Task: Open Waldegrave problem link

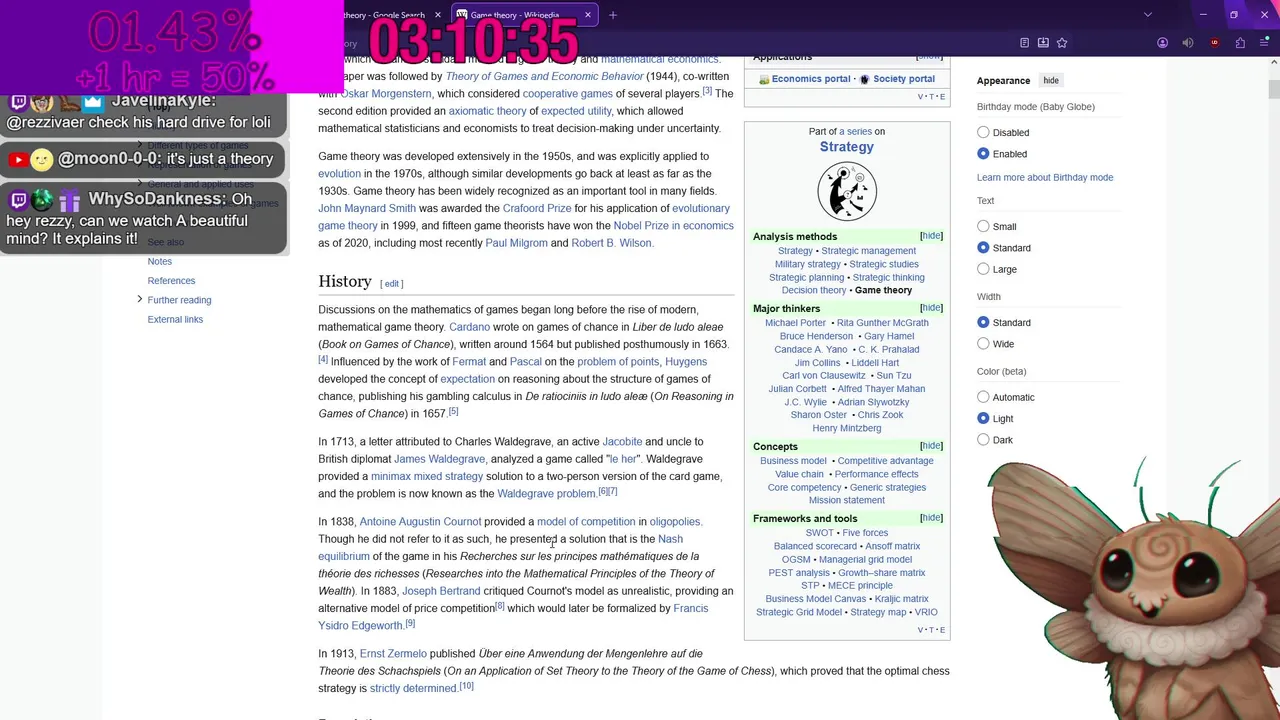Action: coord(547,494)
